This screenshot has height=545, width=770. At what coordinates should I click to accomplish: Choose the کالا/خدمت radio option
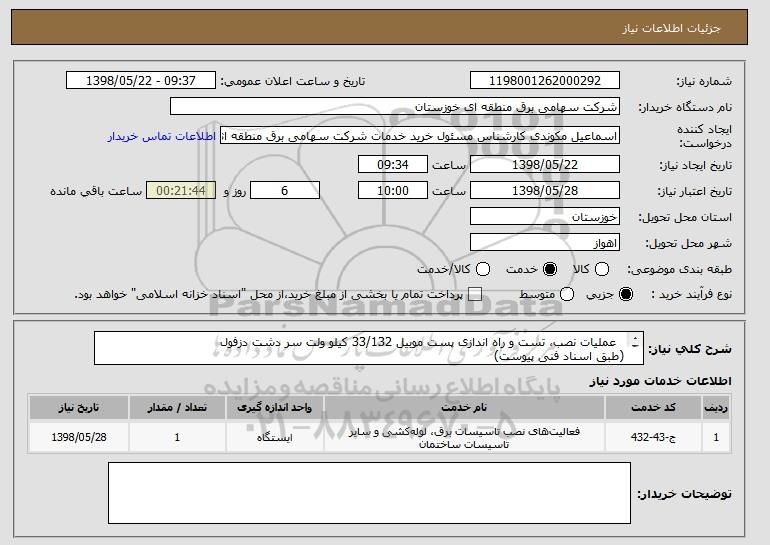[x=484, y=269]
